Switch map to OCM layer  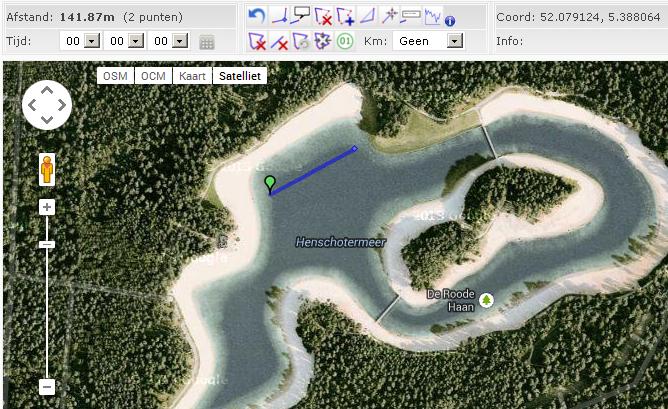pos(153,76)
